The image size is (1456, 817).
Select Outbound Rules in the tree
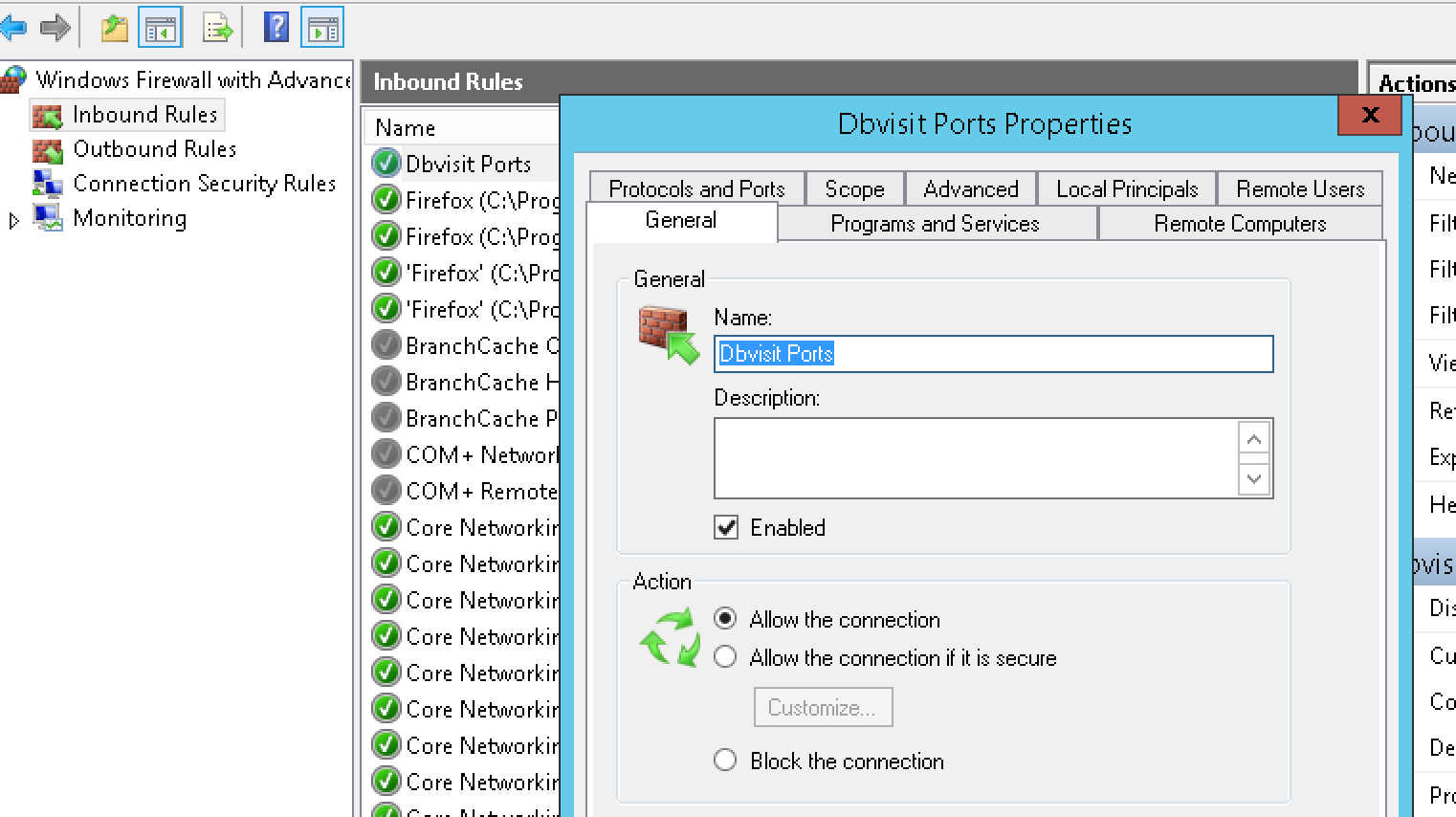click(x=154, y=149)
